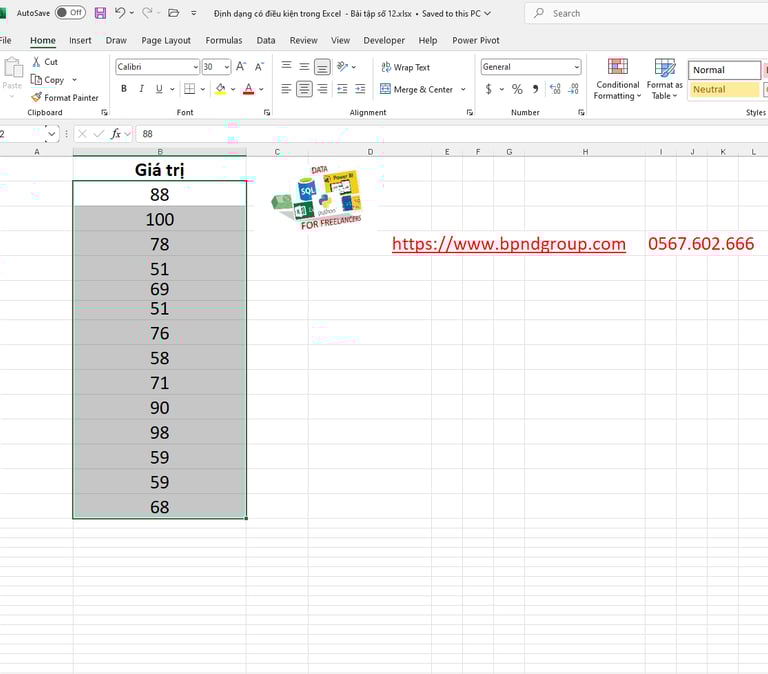Screen dimensions: 768x674
Task: Click the Open folder icon
Action: [173, 13]
